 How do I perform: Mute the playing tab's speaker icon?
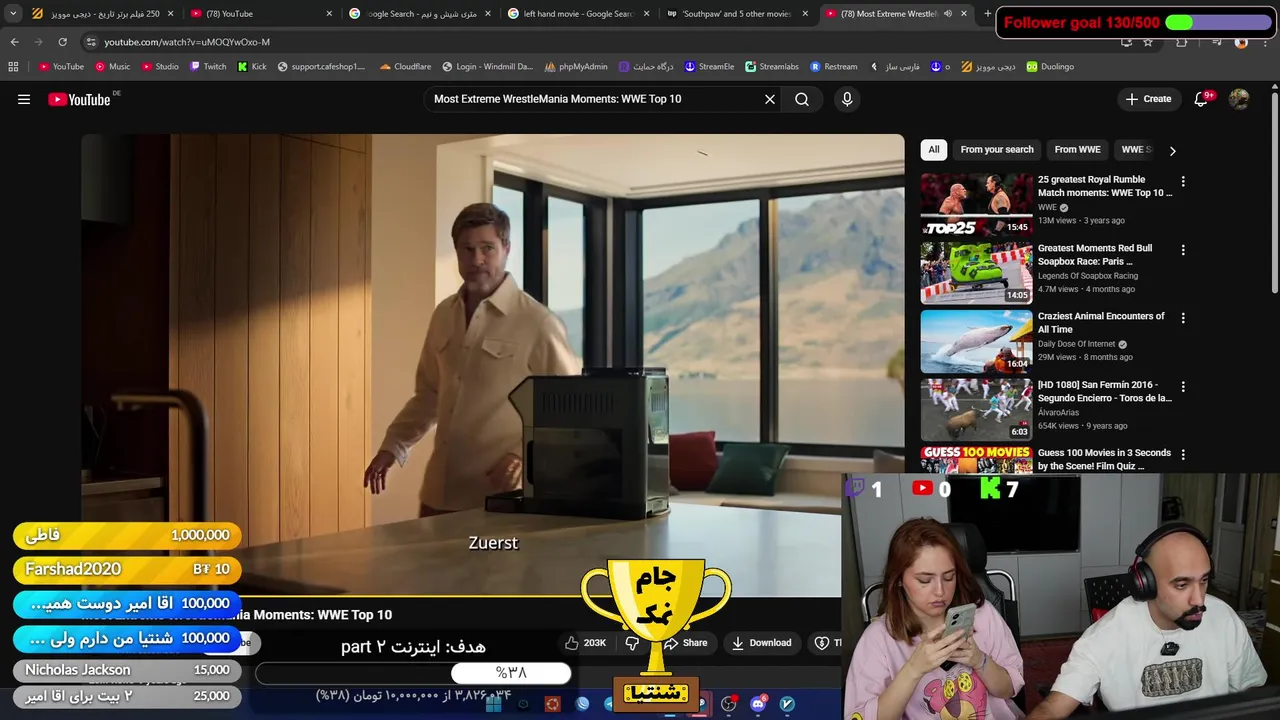click(x=947, y=14)
